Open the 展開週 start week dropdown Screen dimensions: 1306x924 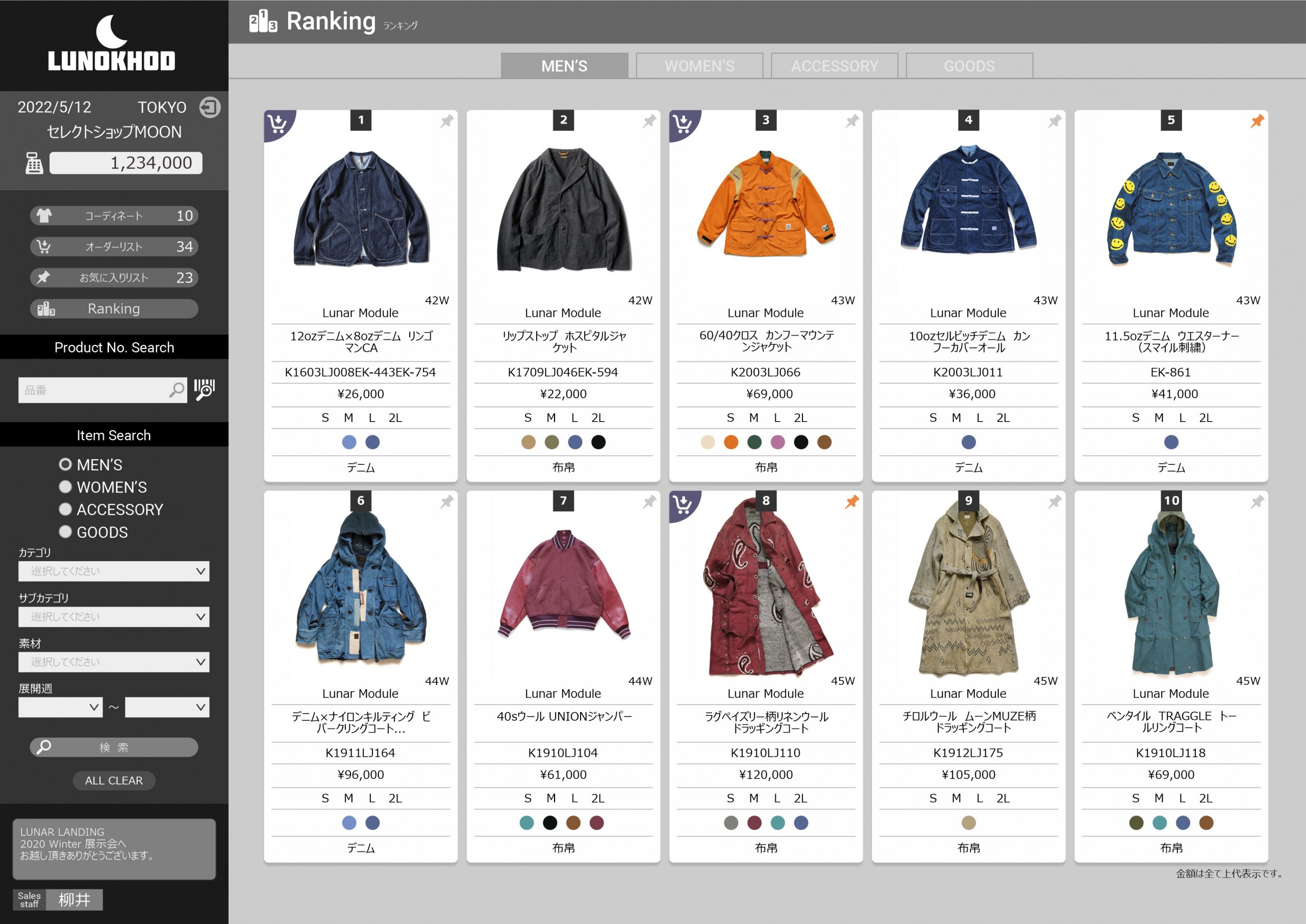tap(60, 707)
